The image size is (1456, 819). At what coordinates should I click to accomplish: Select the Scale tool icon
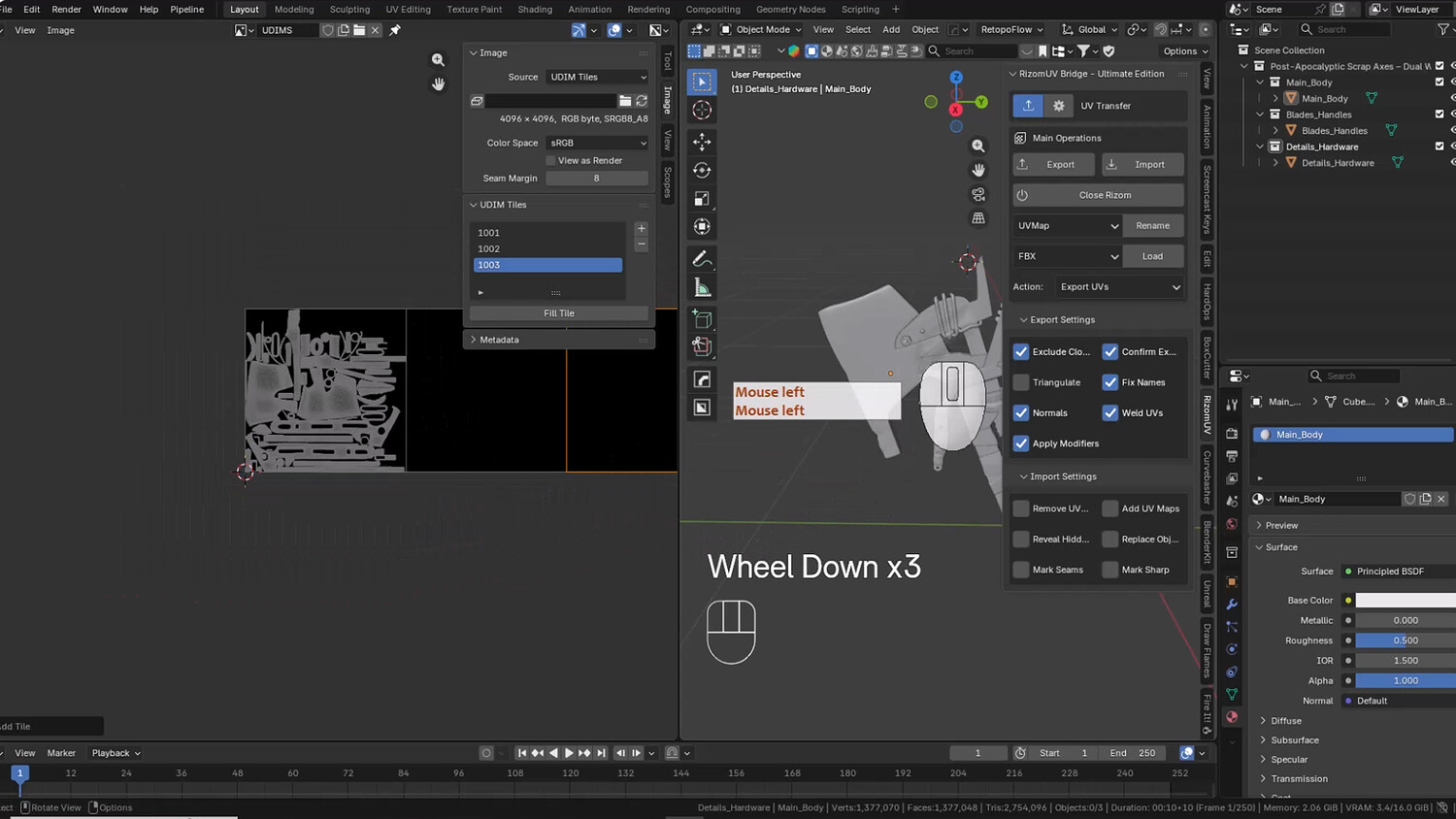pyautogui.click(x=702, y=198)
